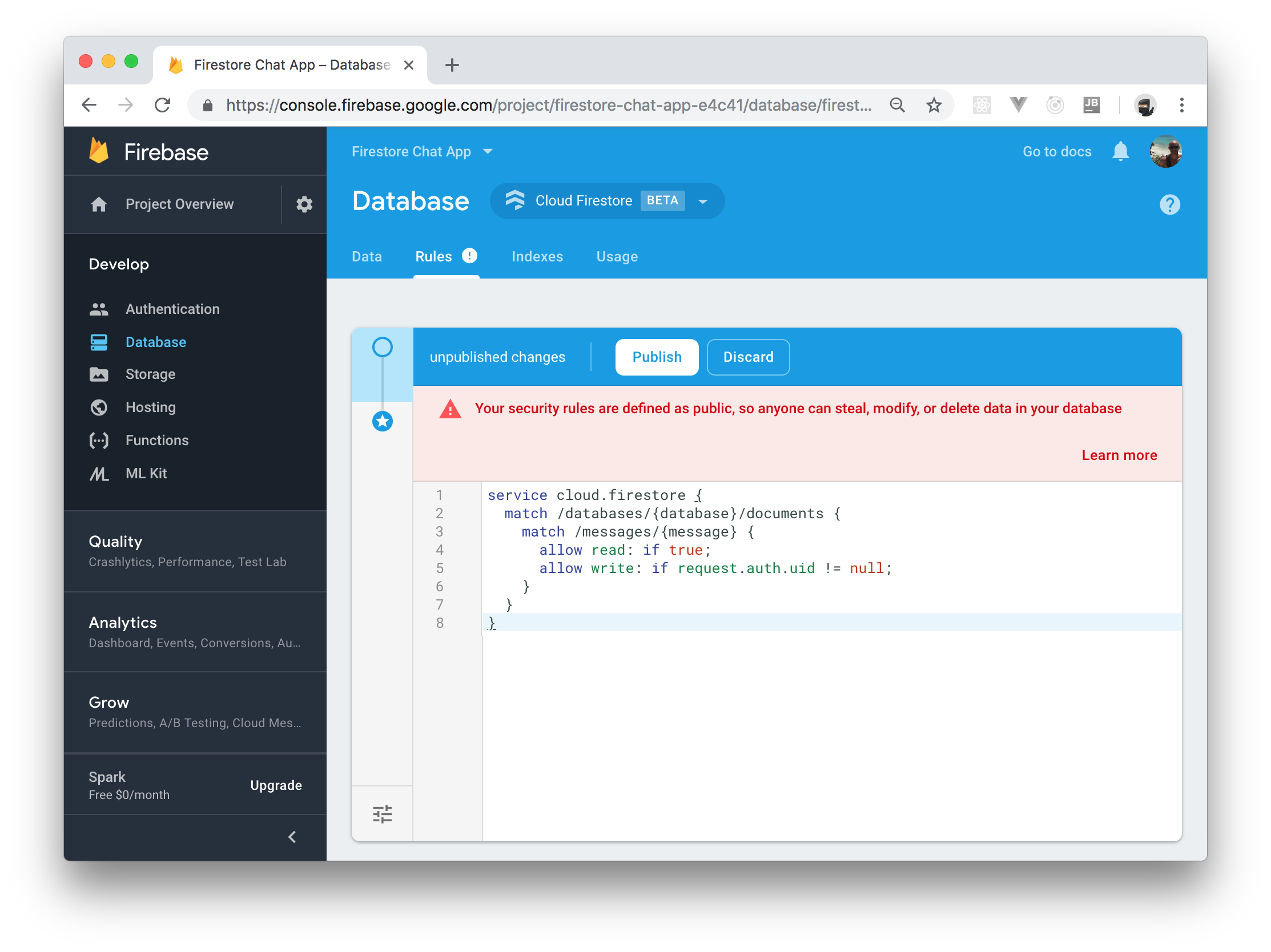Expand the Firestore Chat App project dropdown
Screen dimensions: 1271x952
pos(423,152)
